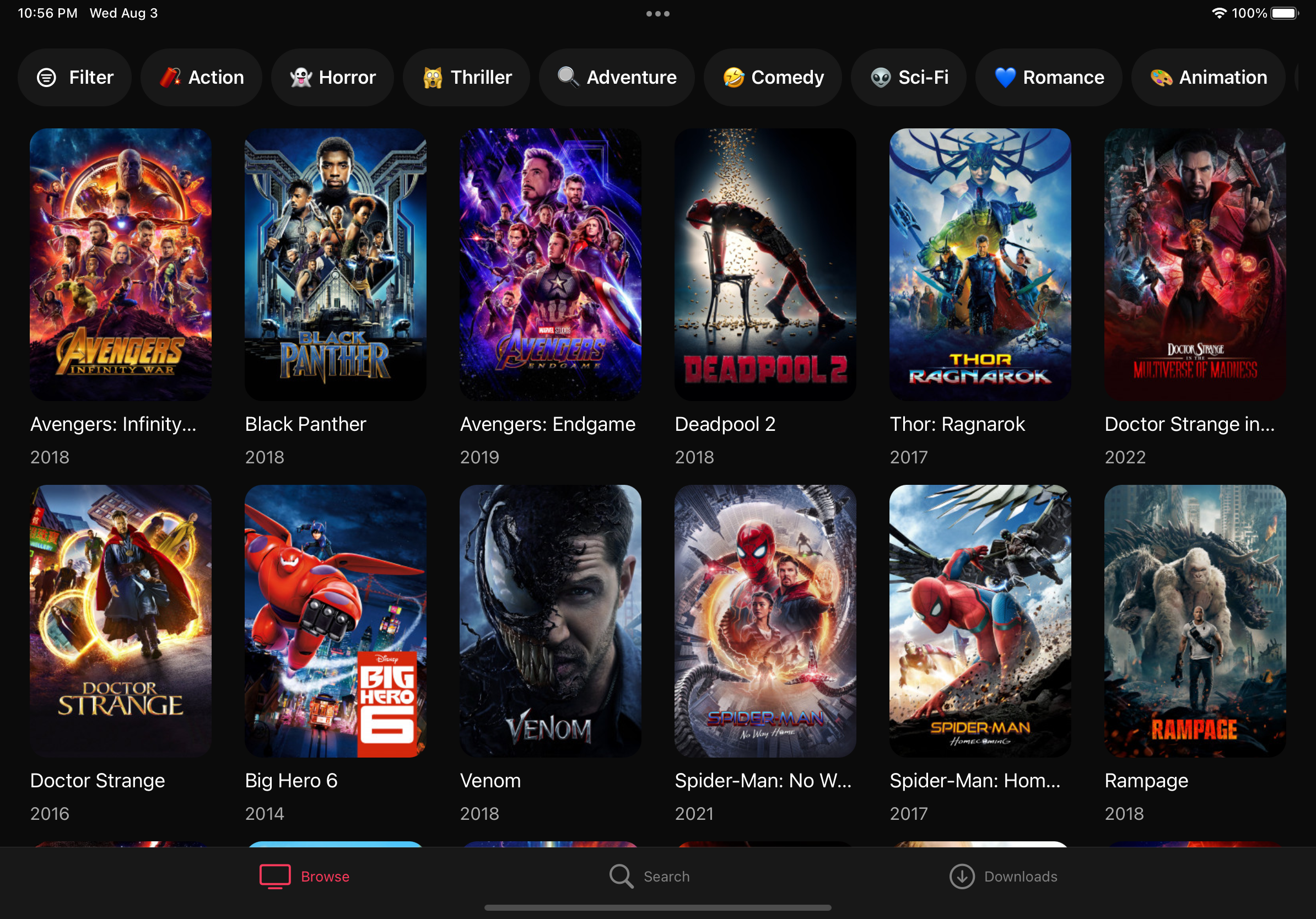Open the Filter options button
The height and width of the screenshot is (919, 1316).
click(74, 77)
